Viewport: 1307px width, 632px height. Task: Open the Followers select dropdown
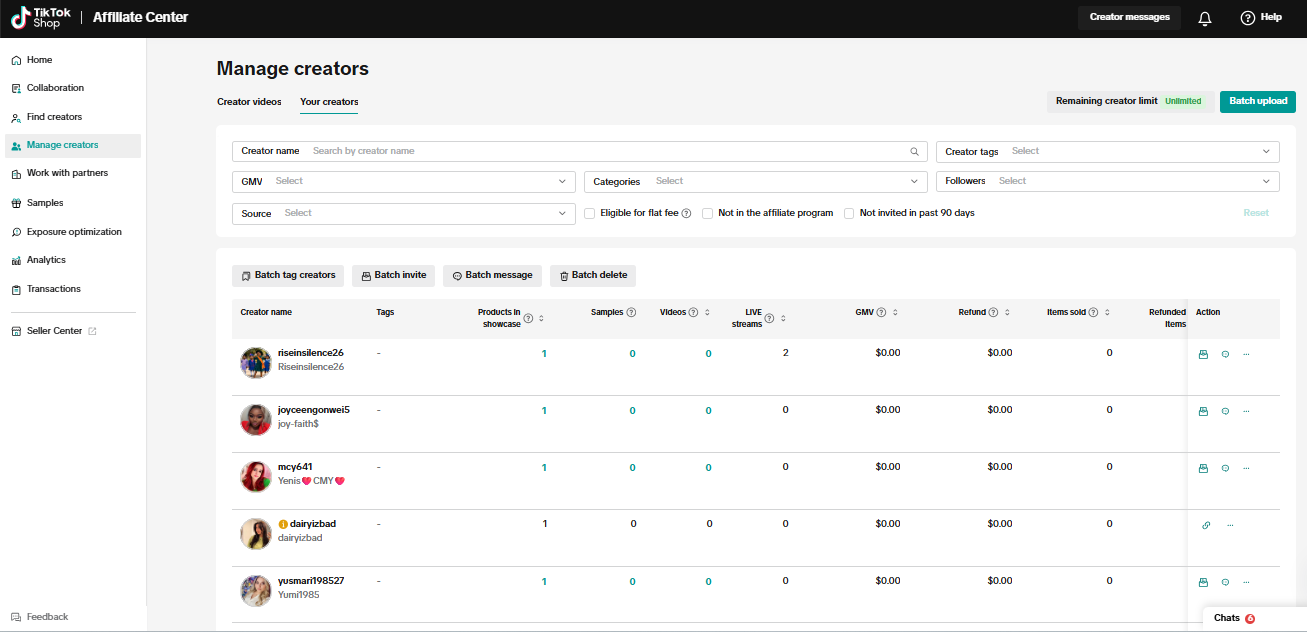[1108, 182]
